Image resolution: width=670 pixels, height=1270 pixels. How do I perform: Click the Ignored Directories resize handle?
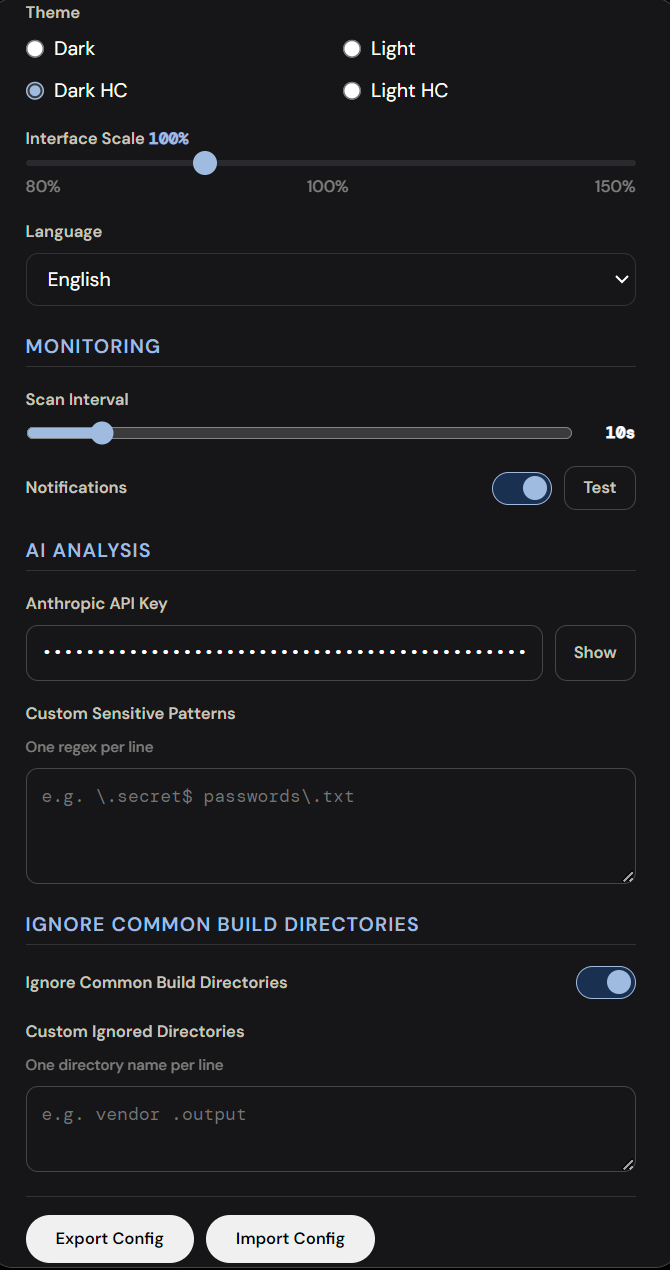(628, 1164)
